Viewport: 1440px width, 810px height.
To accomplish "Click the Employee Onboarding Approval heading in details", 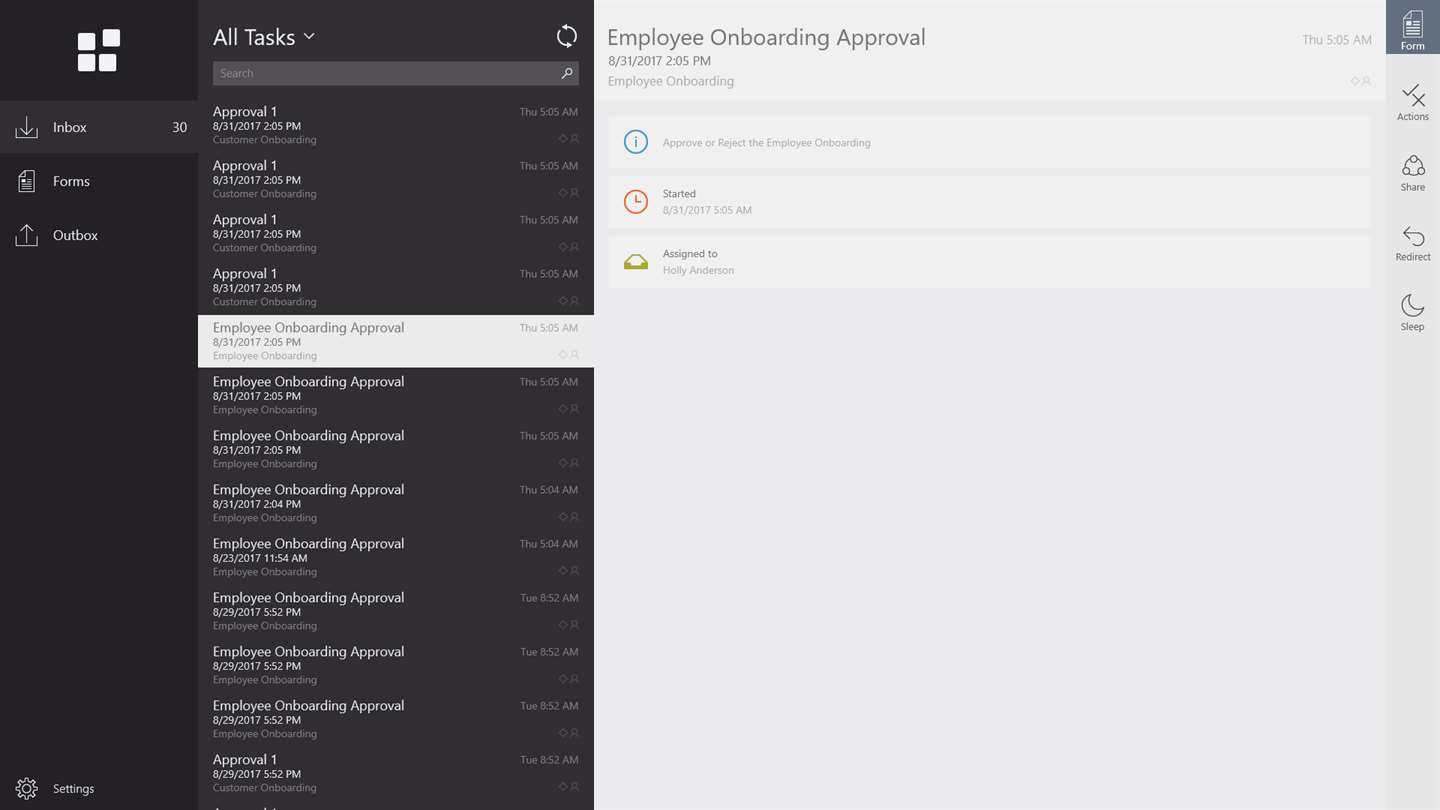I will tap(766, 37).
